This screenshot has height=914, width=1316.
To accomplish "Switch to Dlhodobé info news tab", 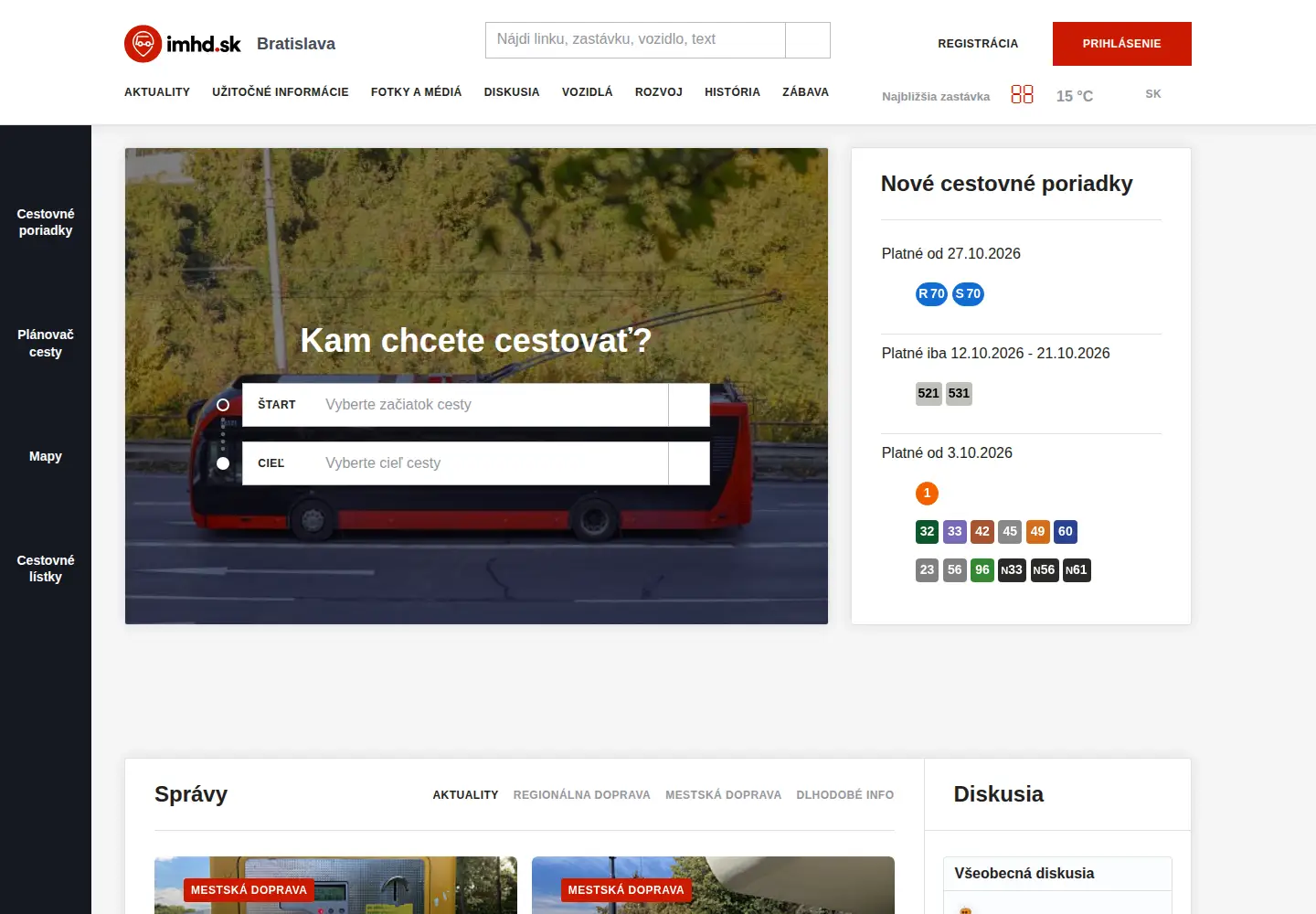I will click(845, 795).
